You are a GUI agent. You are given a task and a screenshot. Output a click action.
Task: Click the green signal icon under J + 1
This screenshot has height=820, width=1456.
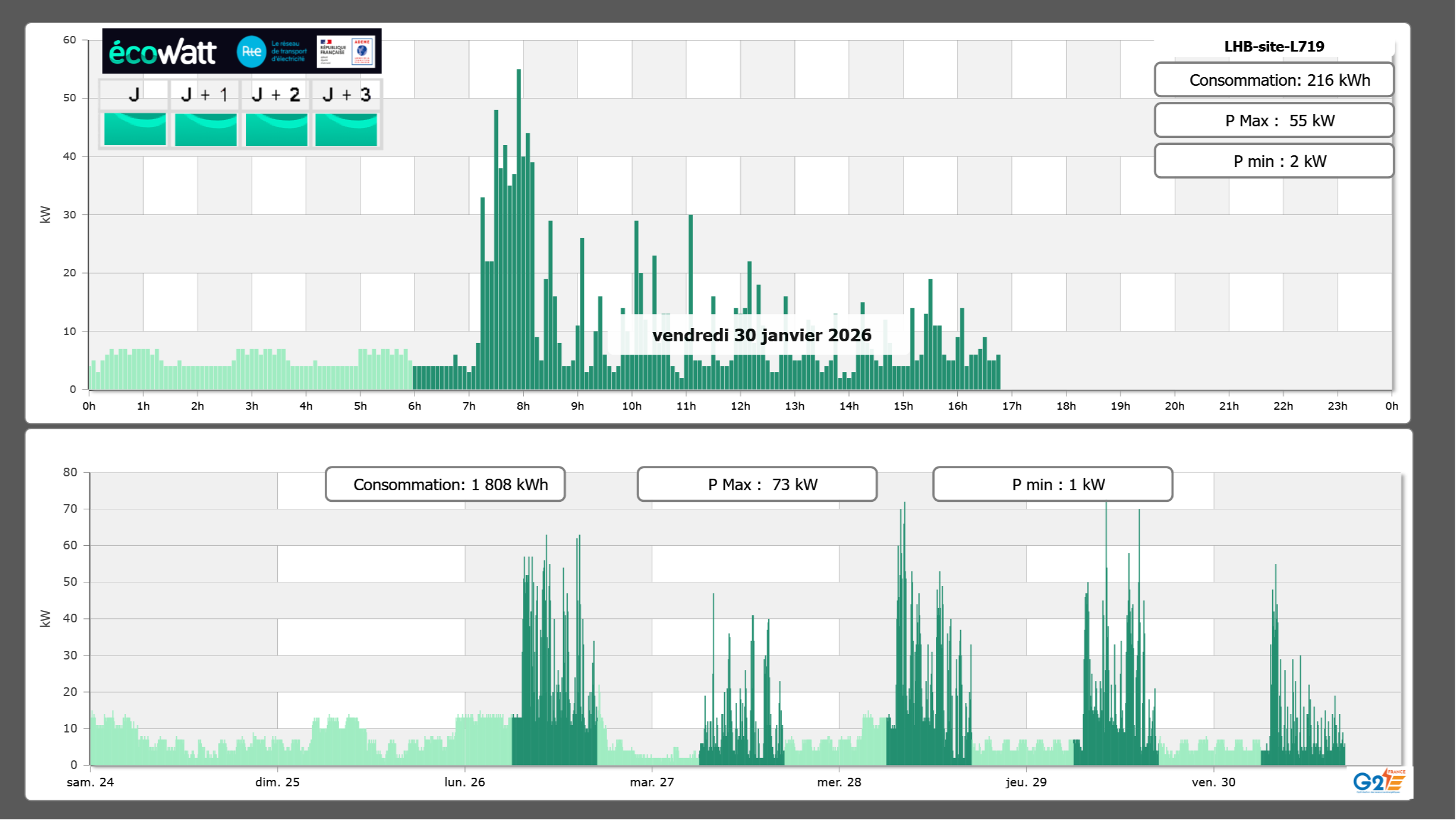pos(205,129)
